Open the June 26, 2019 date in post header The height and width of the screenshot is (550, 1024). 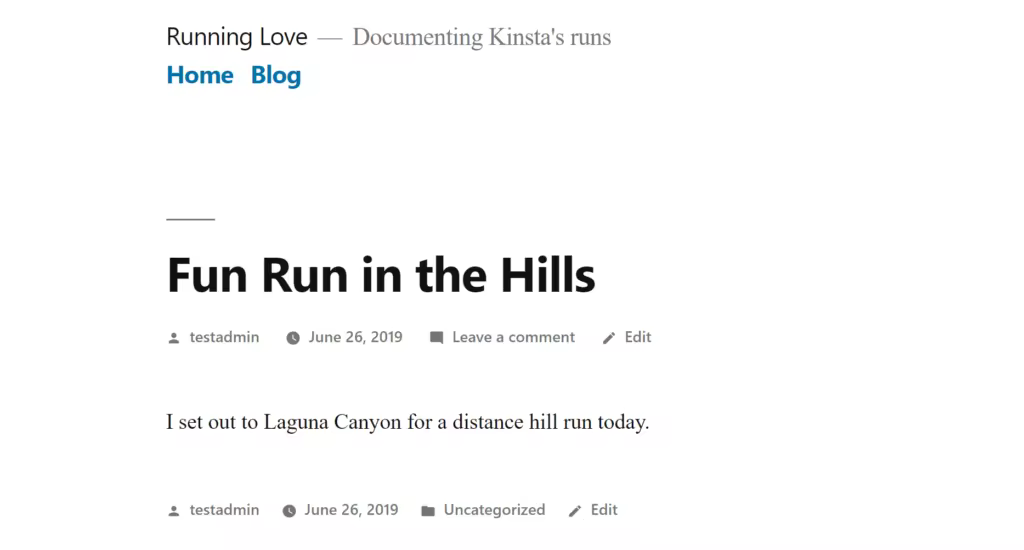(355, 337)
